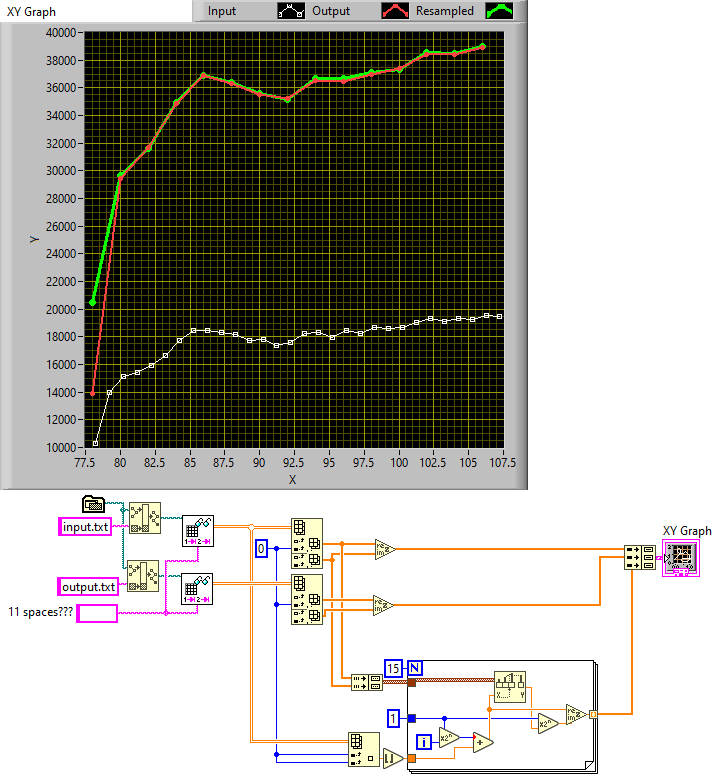Click the output.txt string constant
717x784 pixels.
pyautogui.click(x=88, y=587)
